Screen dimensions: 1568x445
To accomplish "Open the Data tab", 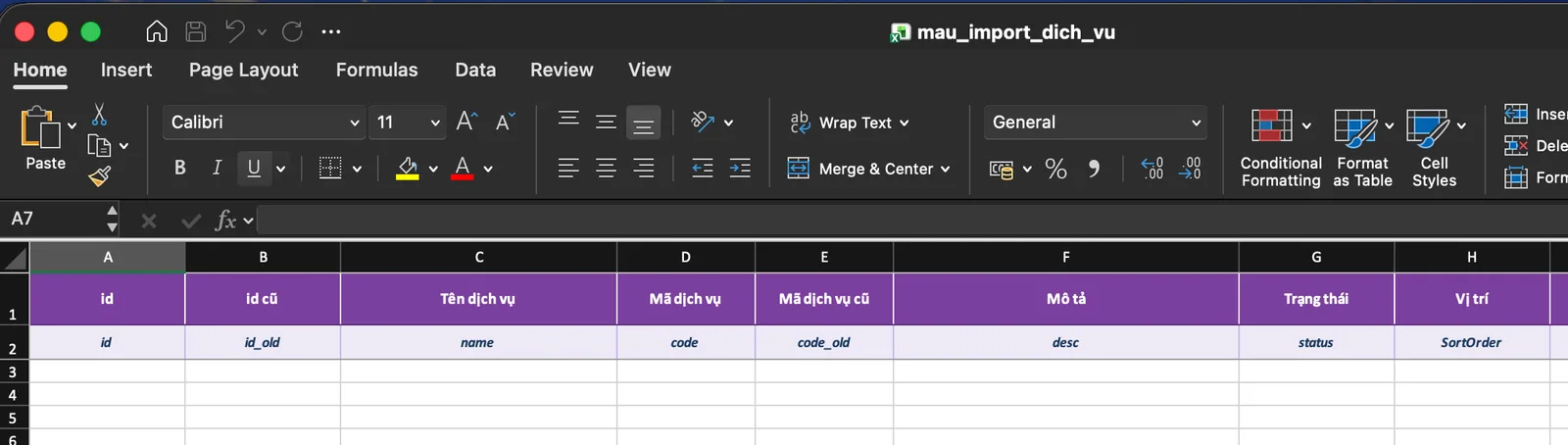I will [475, 70].
